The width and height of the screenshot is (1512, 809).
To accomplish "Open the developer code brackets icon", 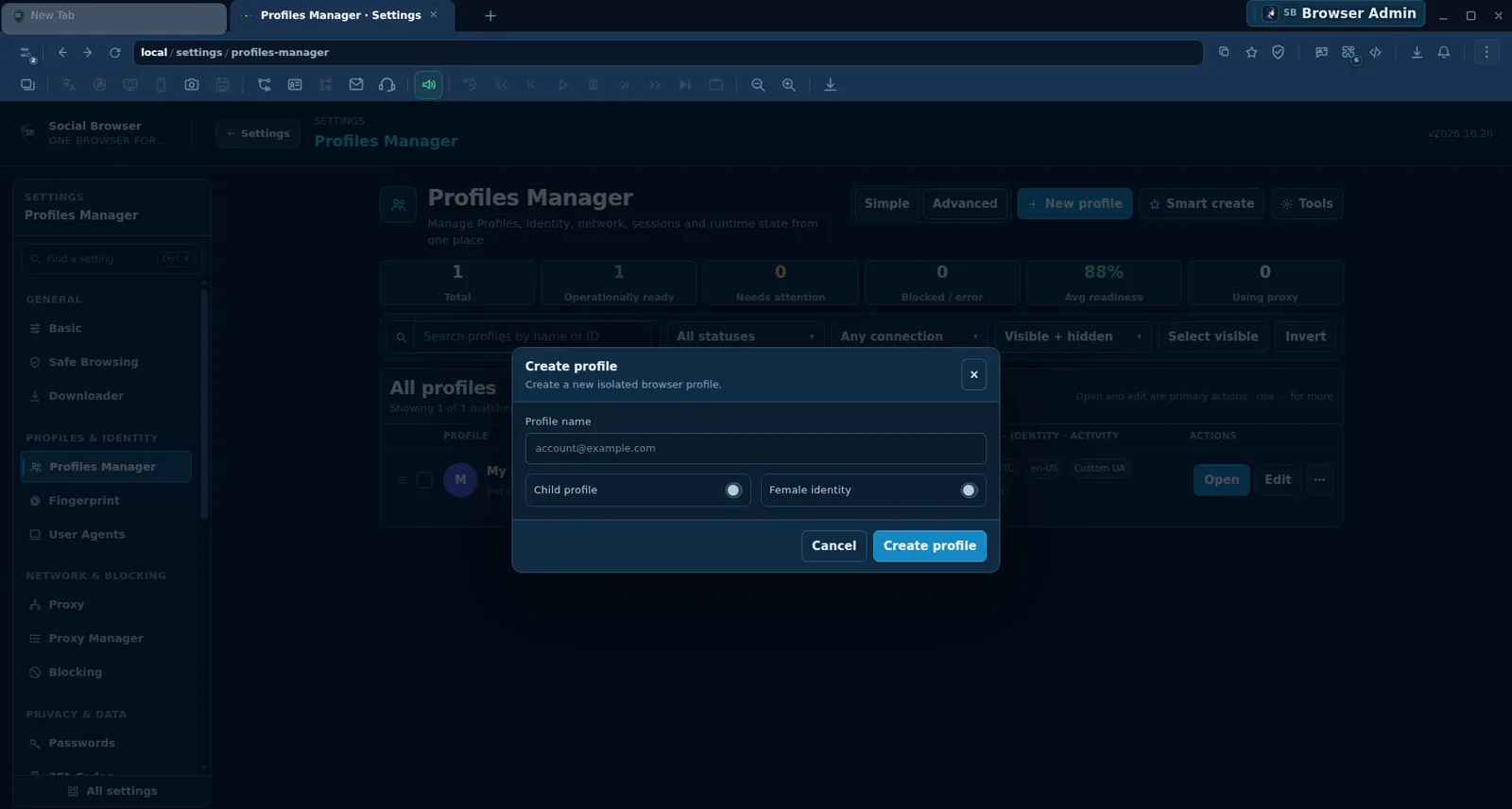I will [1376, 53].
